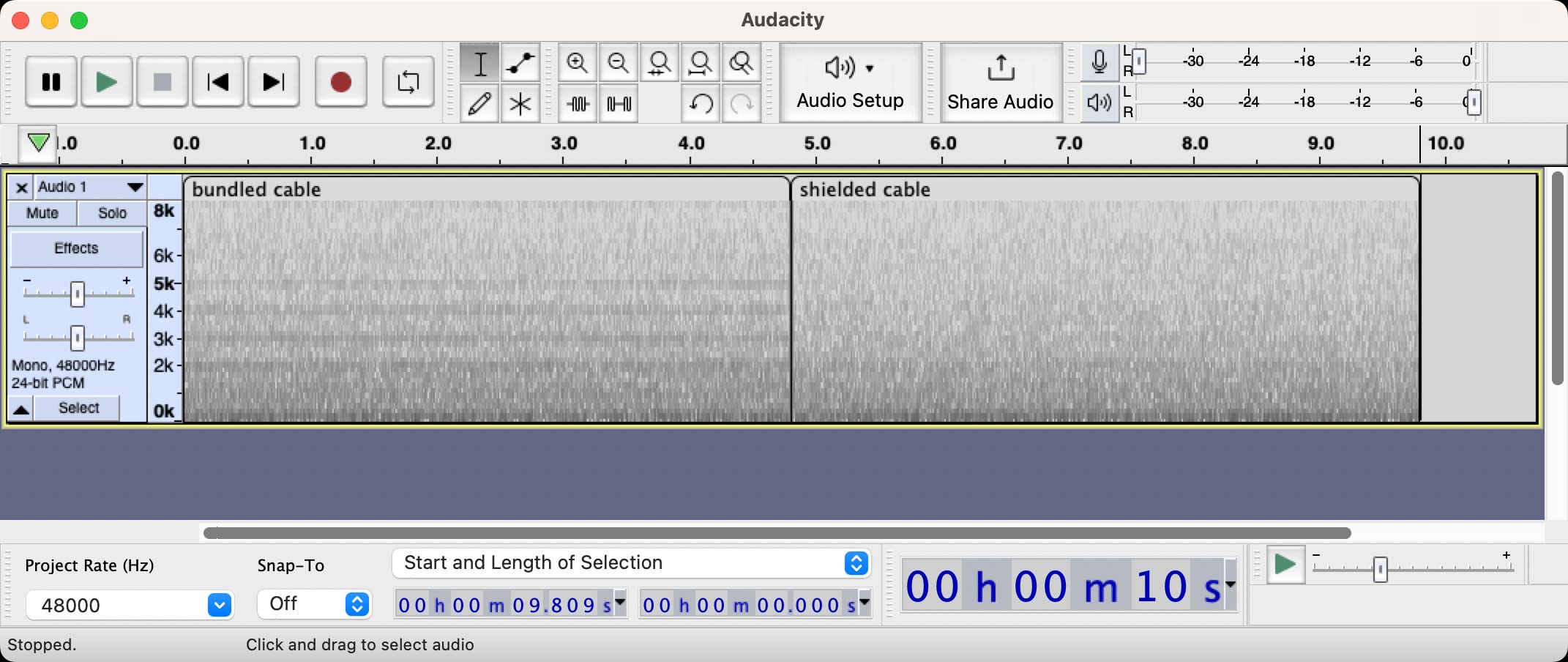1568x662 pixels.
Task: Click the Pause button
Action: point(51,82)
